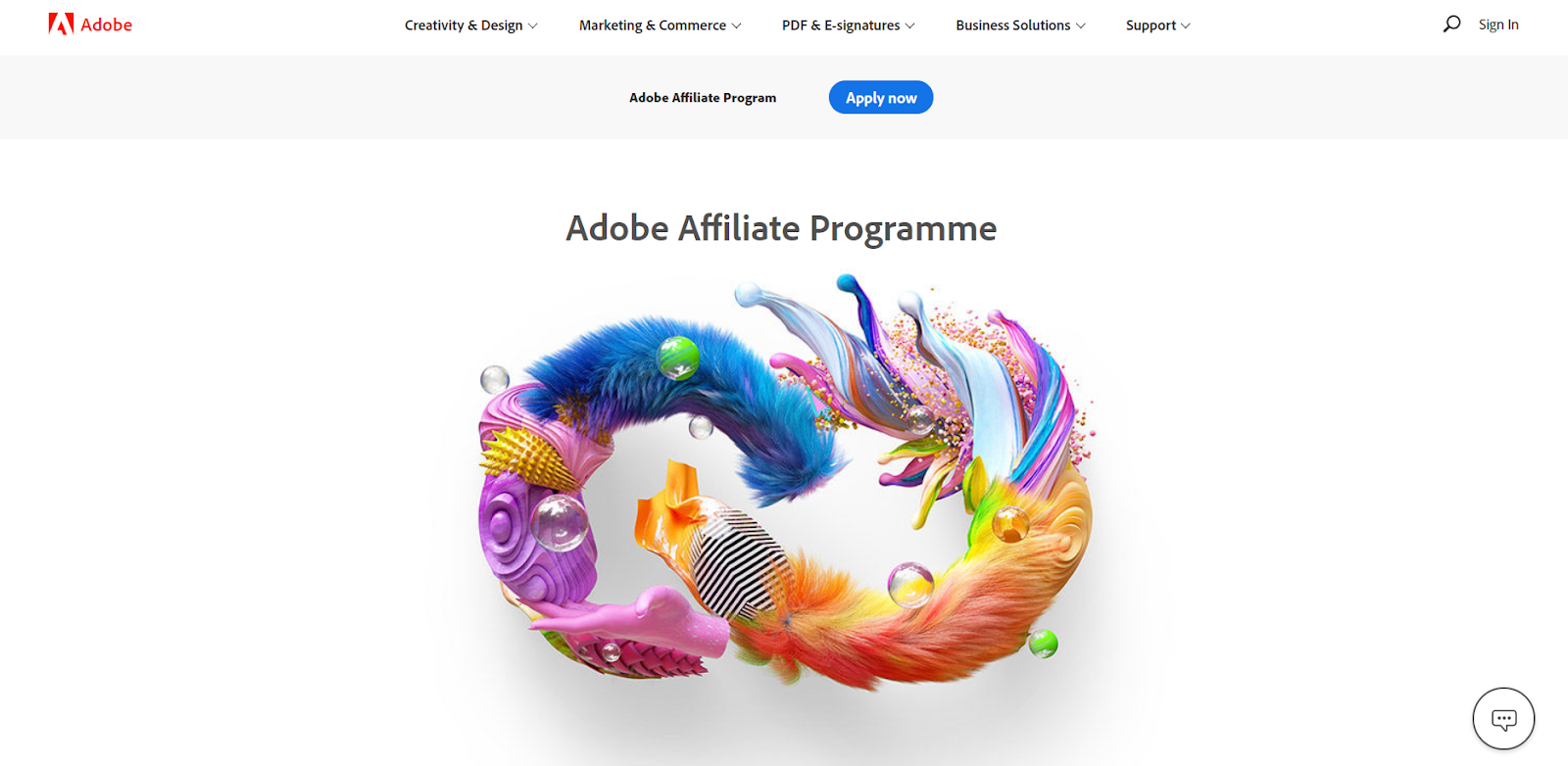Expand the Creativity & Design chevron
This screenshot has width=1568, height=766.
(533, 26)
